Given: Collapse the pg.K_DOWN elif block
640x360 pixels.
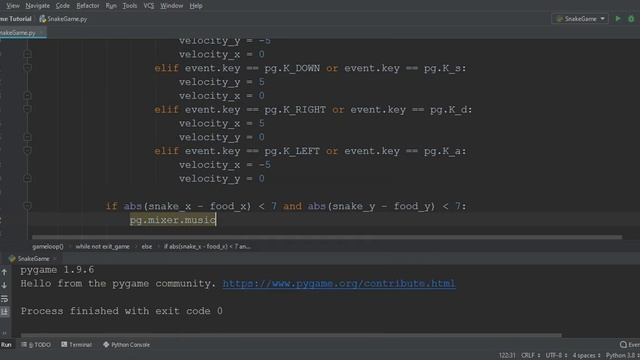Looking at the screenshot, I should [27, 68].
